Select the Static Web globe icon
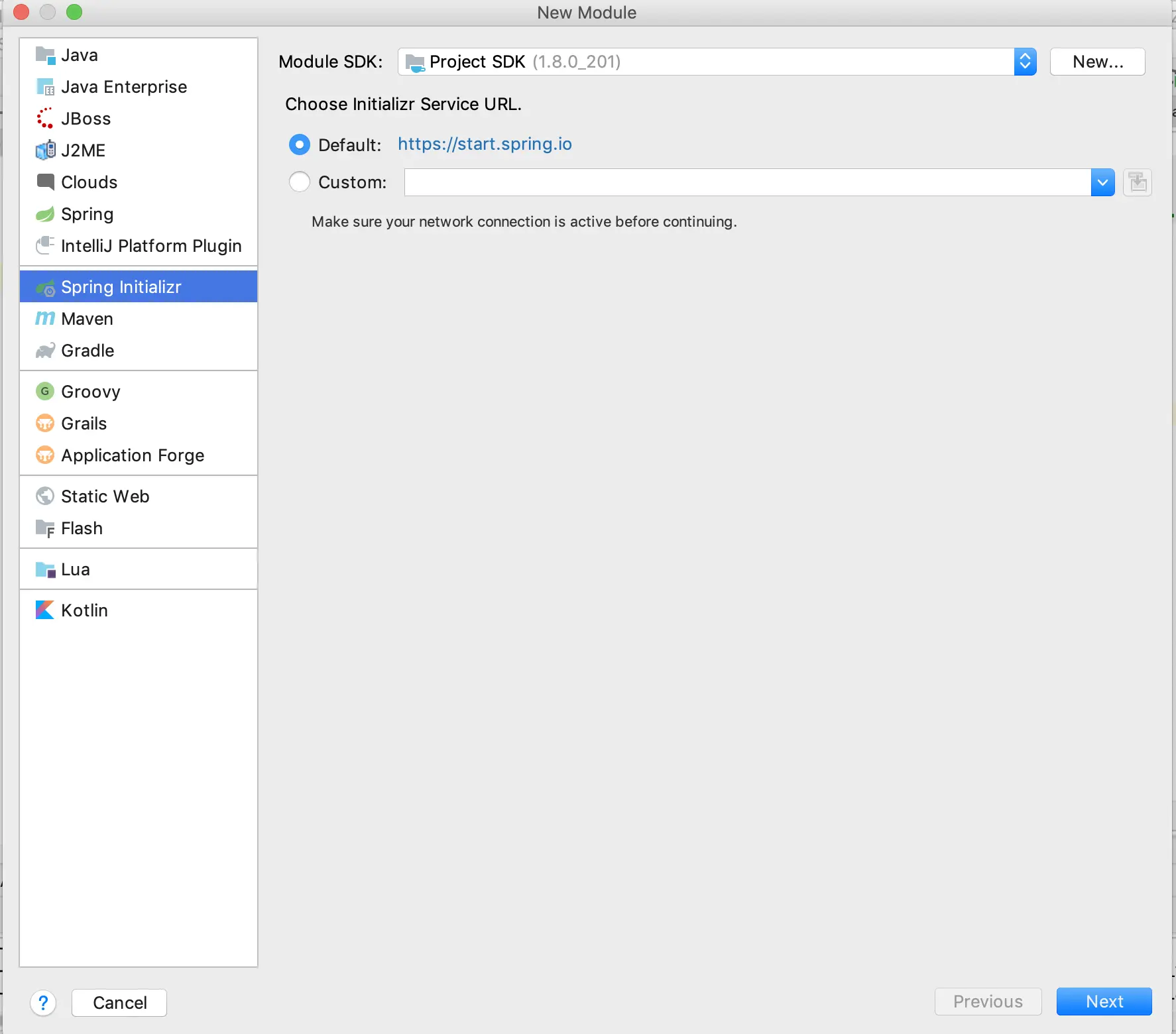Image resolution: width=1176 pixels, height=1034 pixels. [45, 496]
